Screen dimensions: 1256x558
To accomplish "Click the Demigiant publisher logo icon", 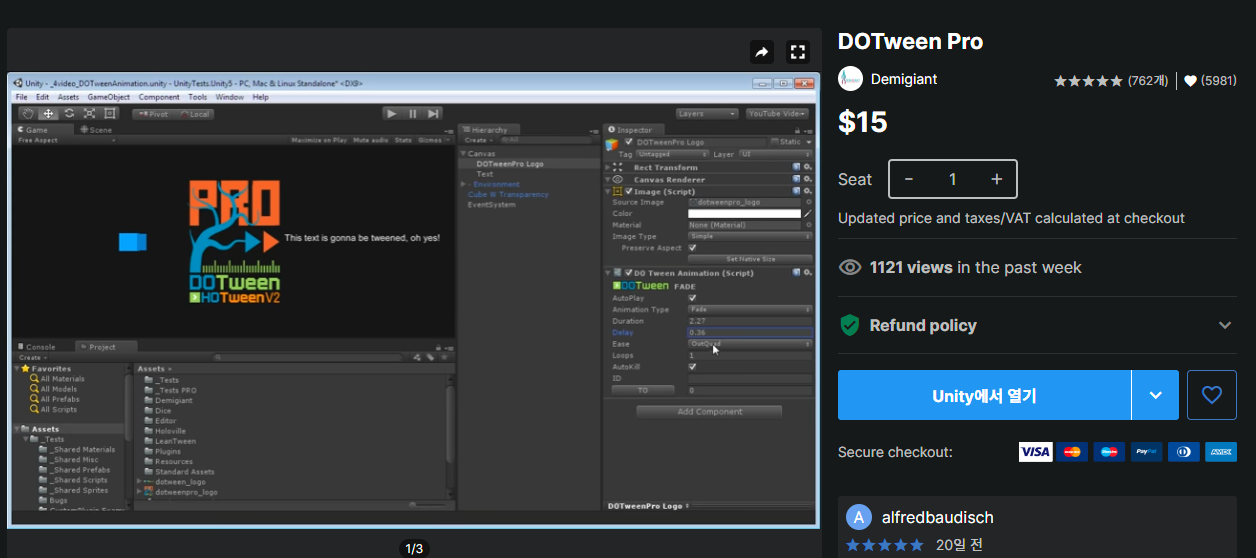I will 850,79.
